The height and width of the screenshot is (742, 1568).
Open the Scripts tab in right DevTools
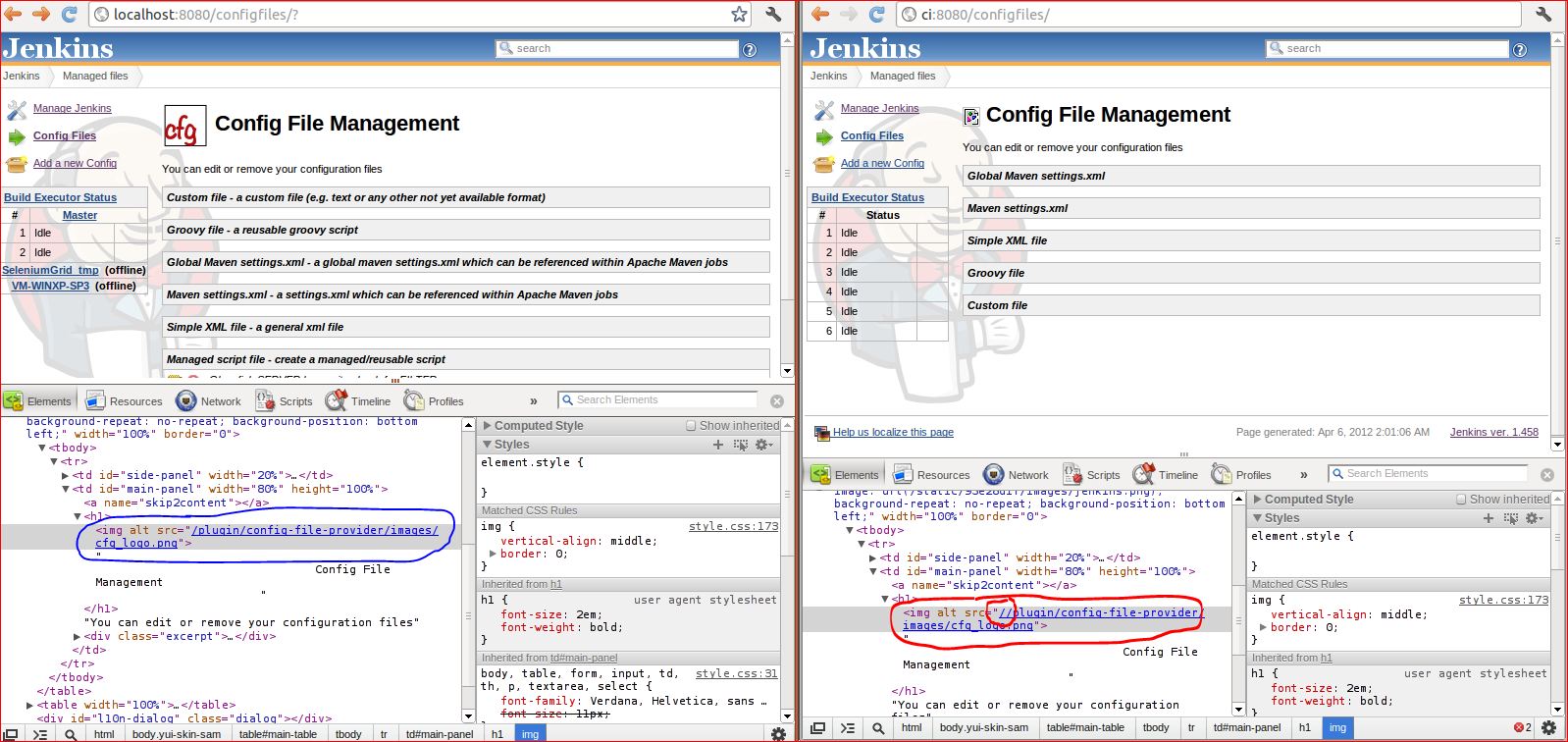(1091, 475)
